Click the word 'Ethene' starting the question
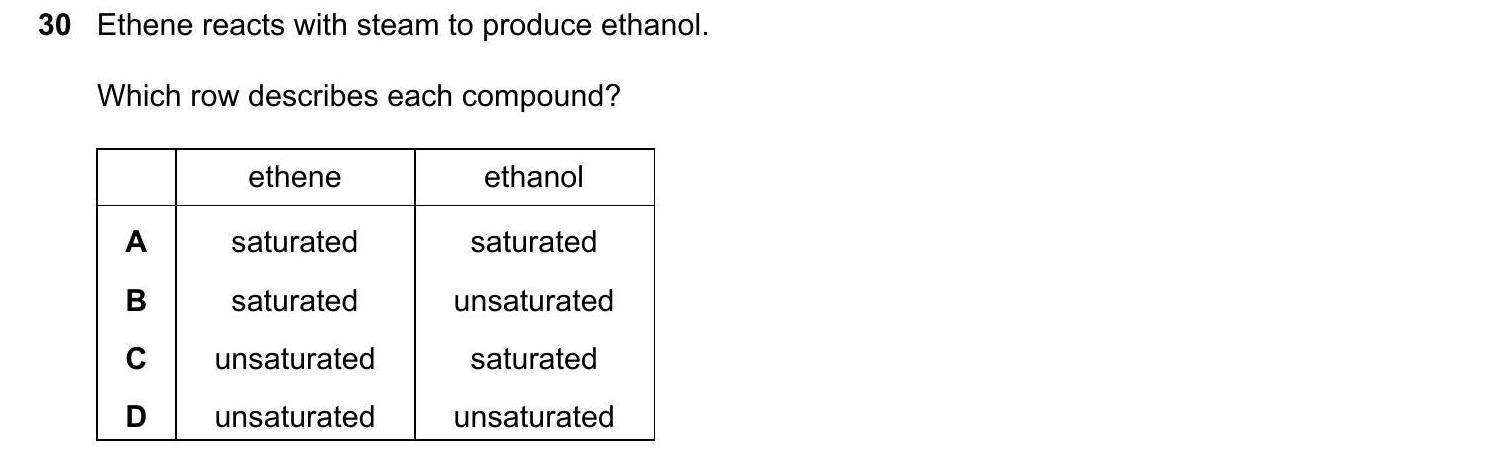The height and width of the screenshot is (456, 1500). point(145,27)
